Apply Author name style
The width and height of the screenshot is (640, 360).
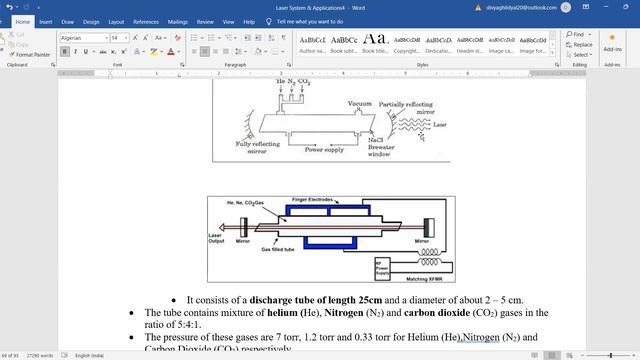tap(312, 43)
